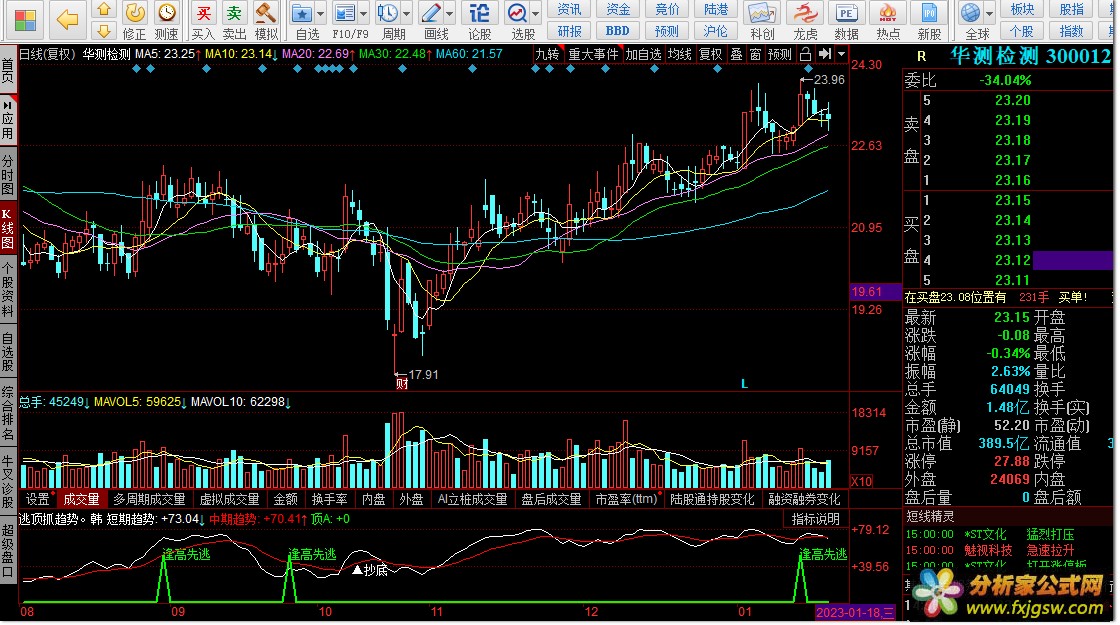Click the 魅视科技 急速拉升 alert row
Viewport: 1120px width, 625px height.
(1009, 550)
